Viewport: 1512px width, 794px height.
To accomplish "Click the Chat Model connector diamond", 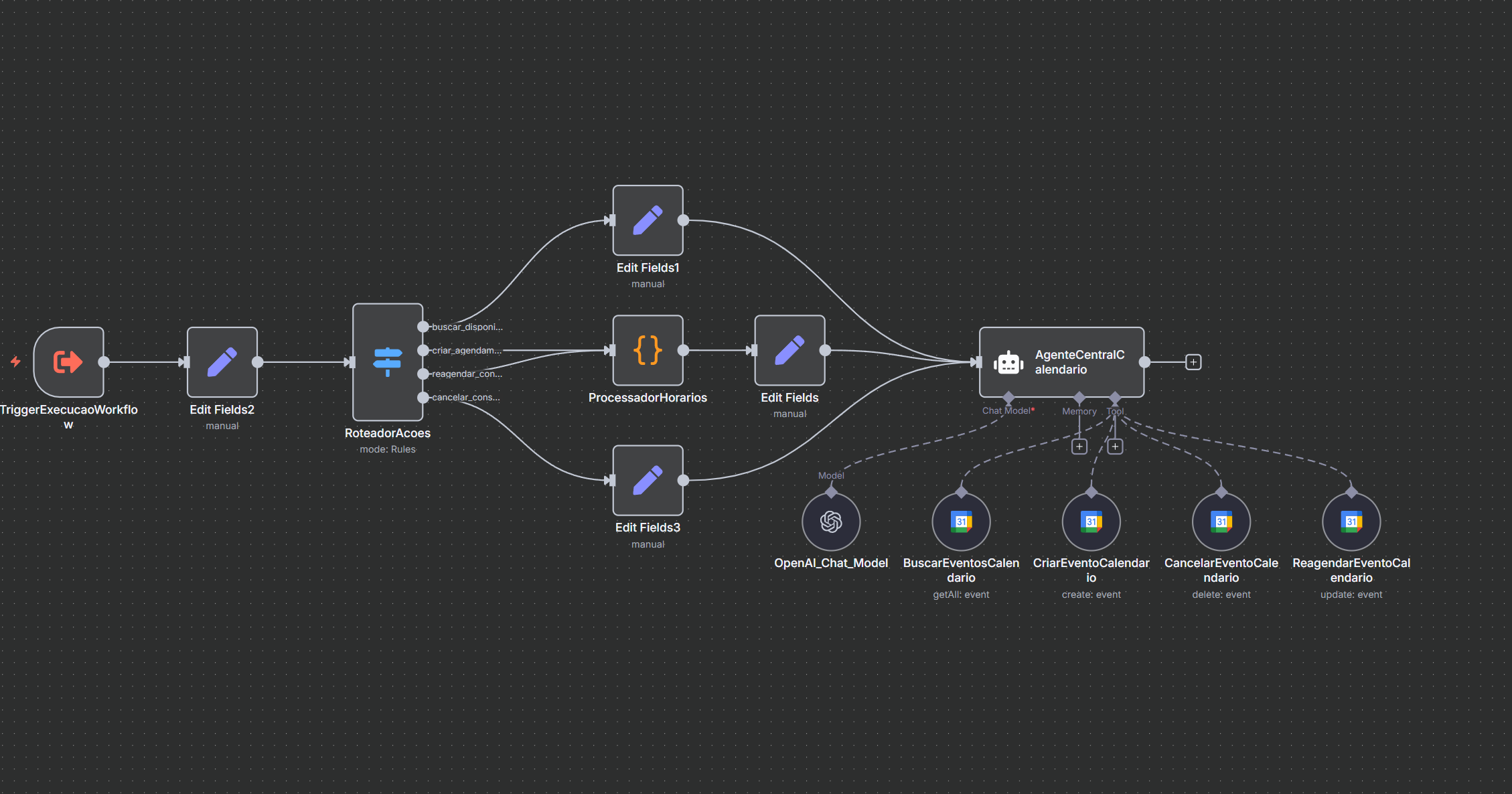I will (1008, 398).
